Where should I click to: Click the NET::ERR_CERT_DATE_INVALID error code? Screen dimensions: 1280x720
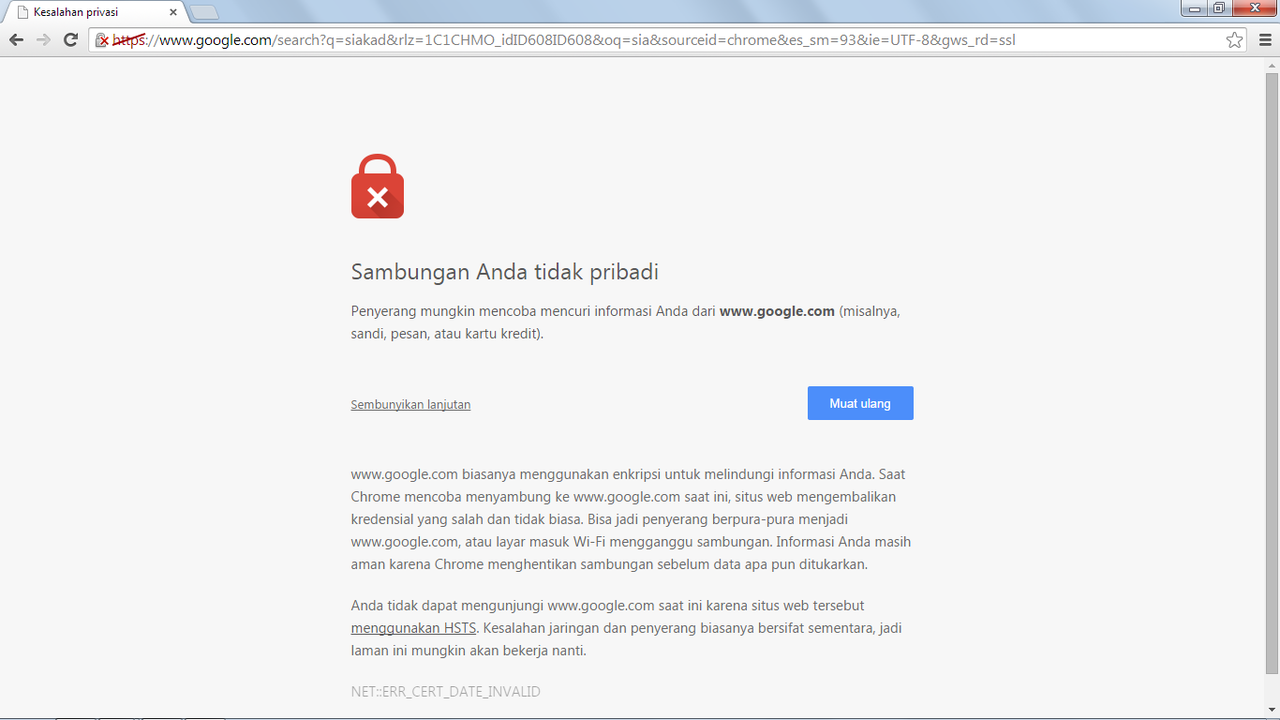tap(446, 691)
